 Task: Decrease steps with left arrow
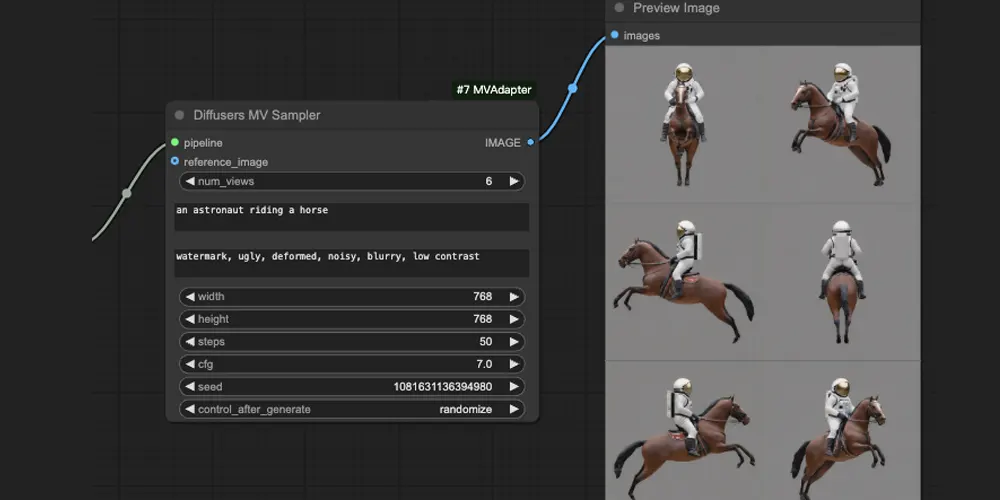[189, 342]
